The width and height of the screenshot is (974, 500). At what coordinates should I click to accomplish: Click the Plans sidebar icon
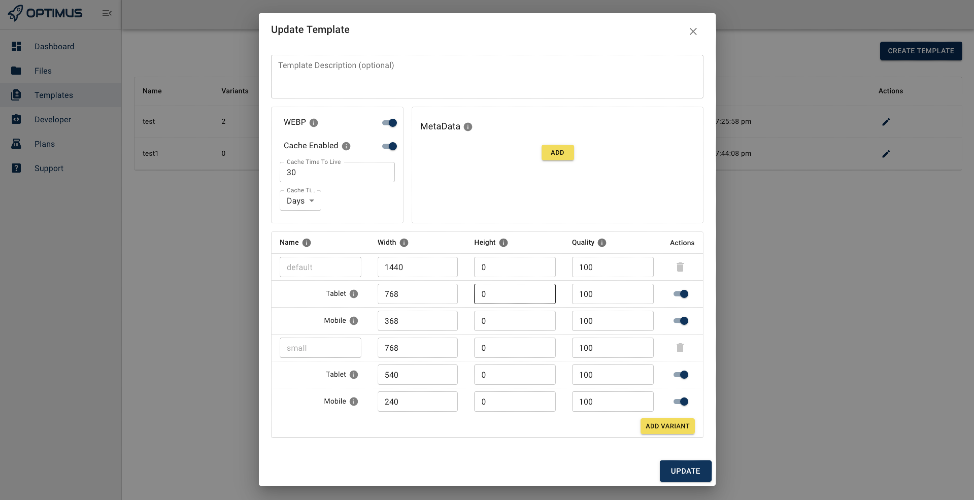pos(16,144)
